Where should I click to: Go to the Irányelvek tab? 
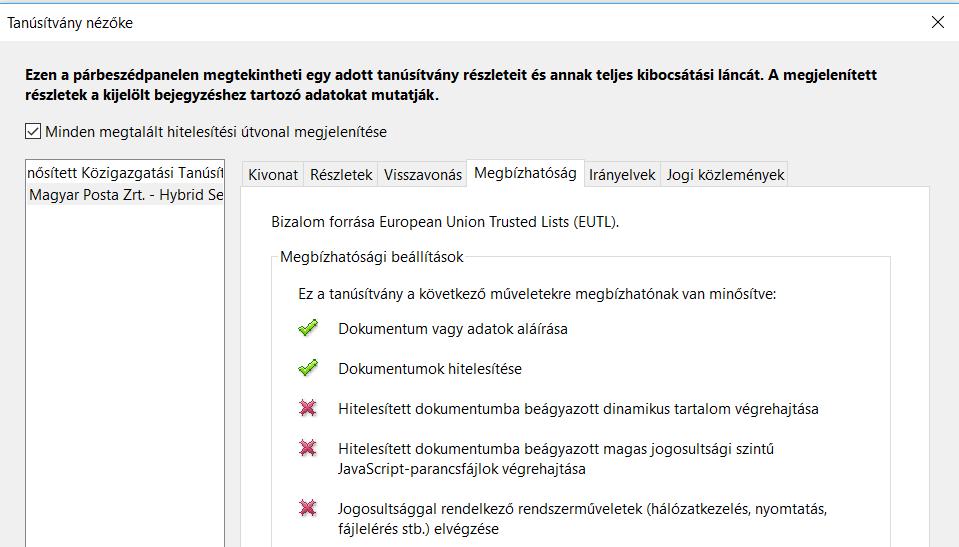(622, 174)
